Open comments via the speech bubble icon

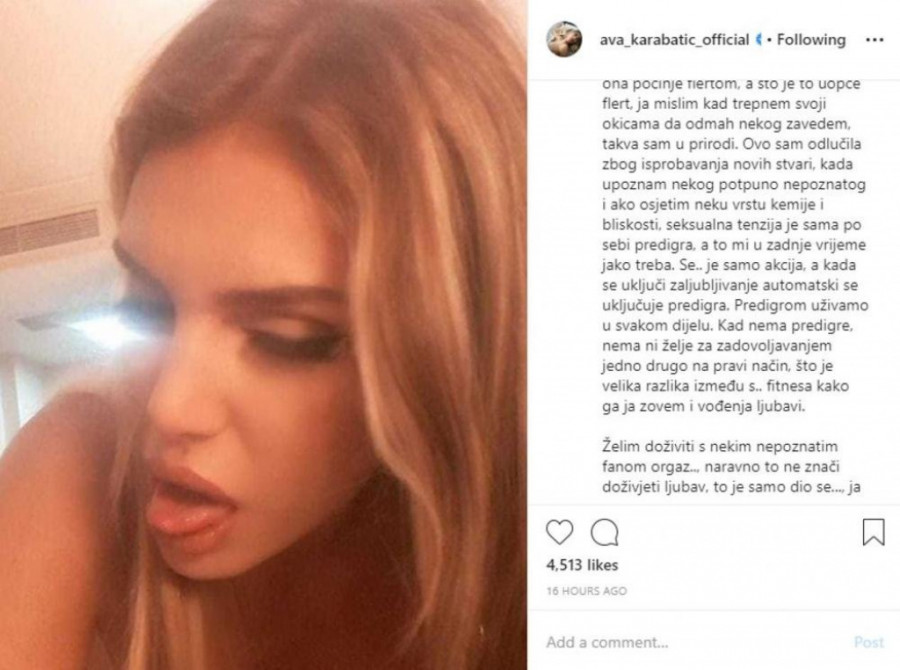[x=604, y=532]
